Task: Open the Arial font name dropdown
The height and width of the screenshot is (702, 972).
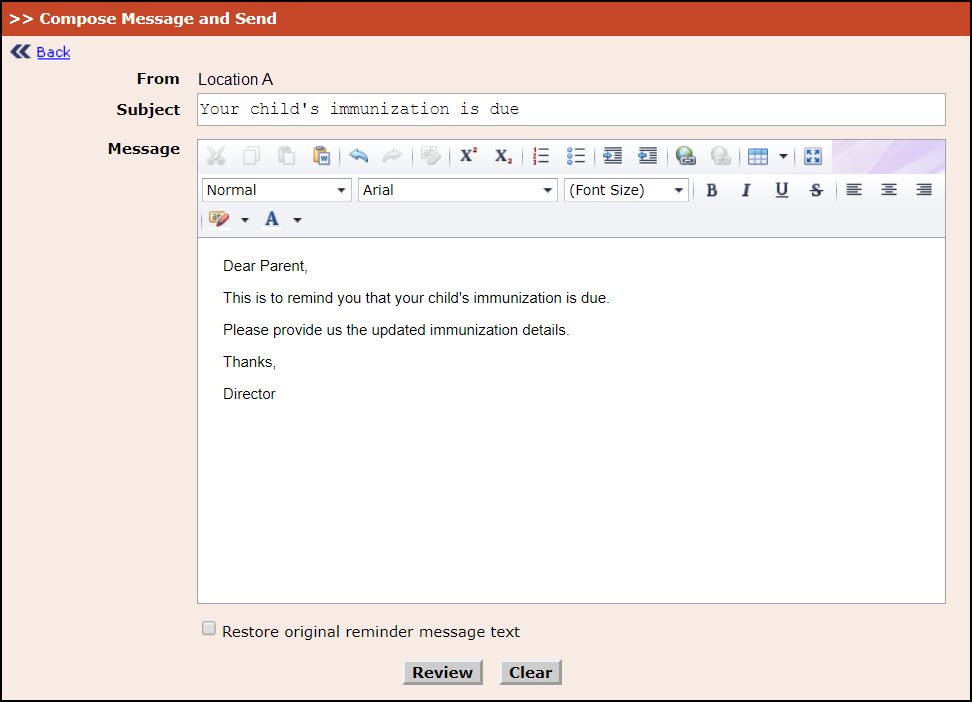Action: 457,190
